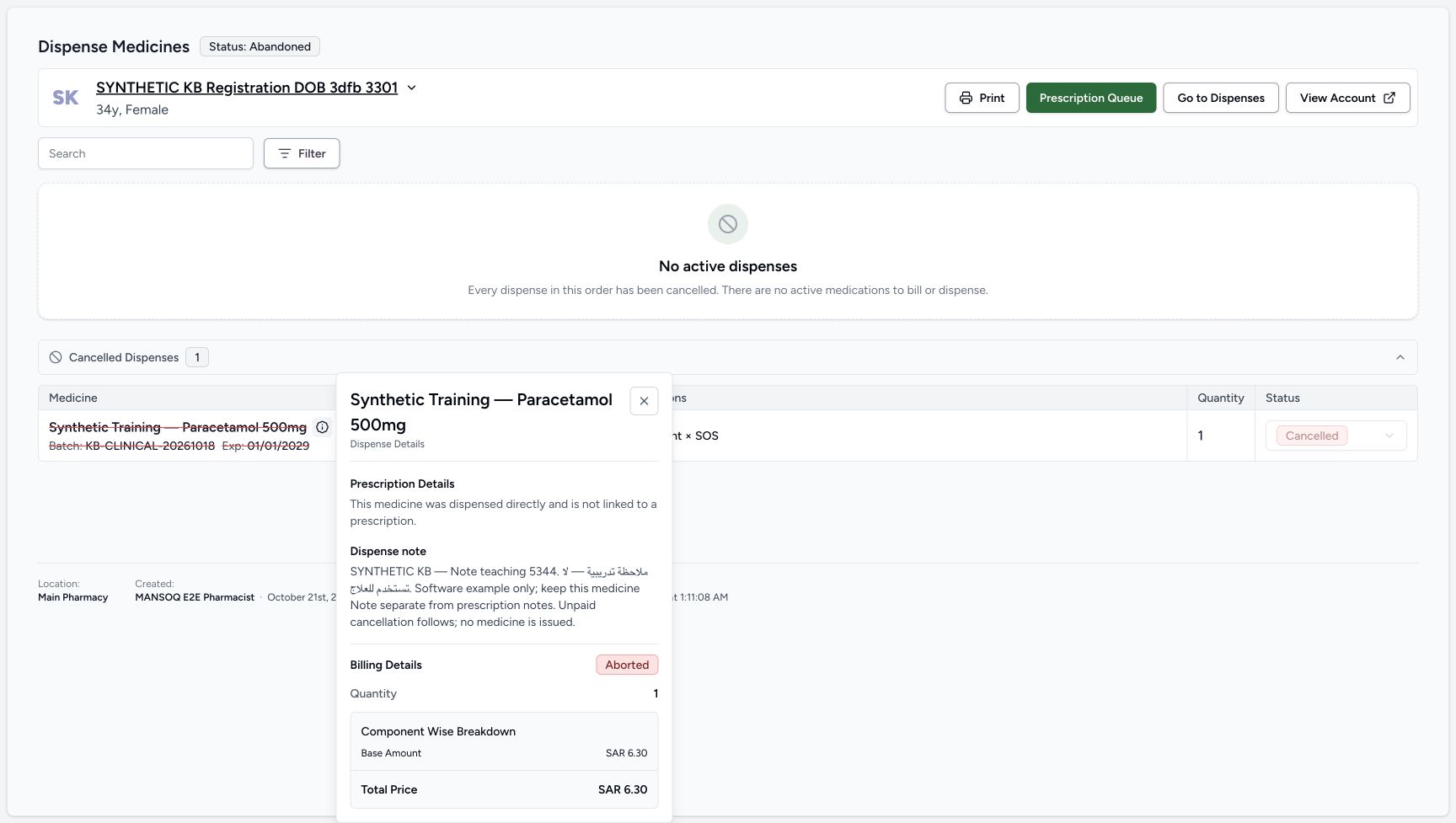Click the Component Wise Breakdown label
The height and width of the screenshot is (823, 1456).
(x=438, y=731)
